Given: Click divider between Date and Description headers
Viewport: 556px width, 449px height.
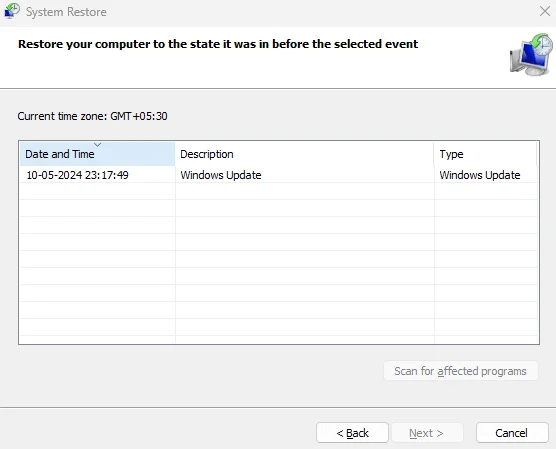Looking at the screenshot, I should tap(175, 154).
